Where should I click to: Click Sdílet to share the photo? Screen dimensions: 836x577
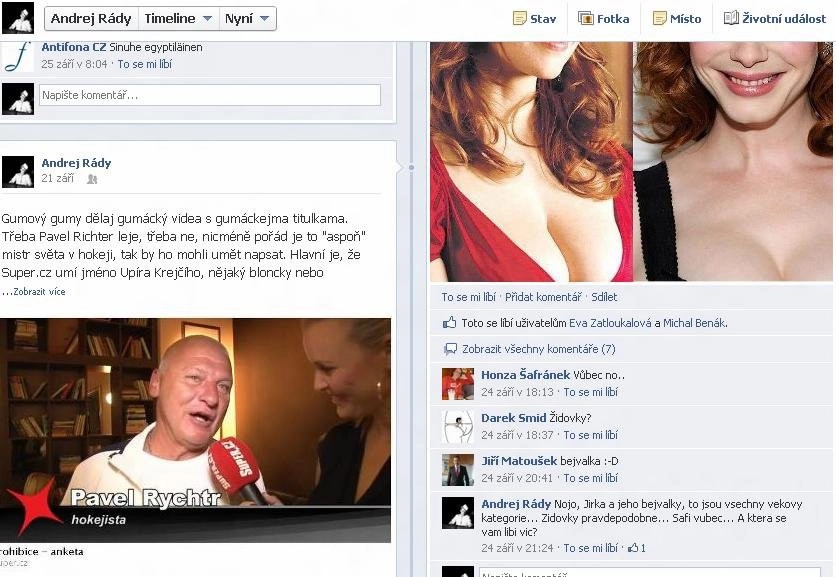click(x=604, y=297)
